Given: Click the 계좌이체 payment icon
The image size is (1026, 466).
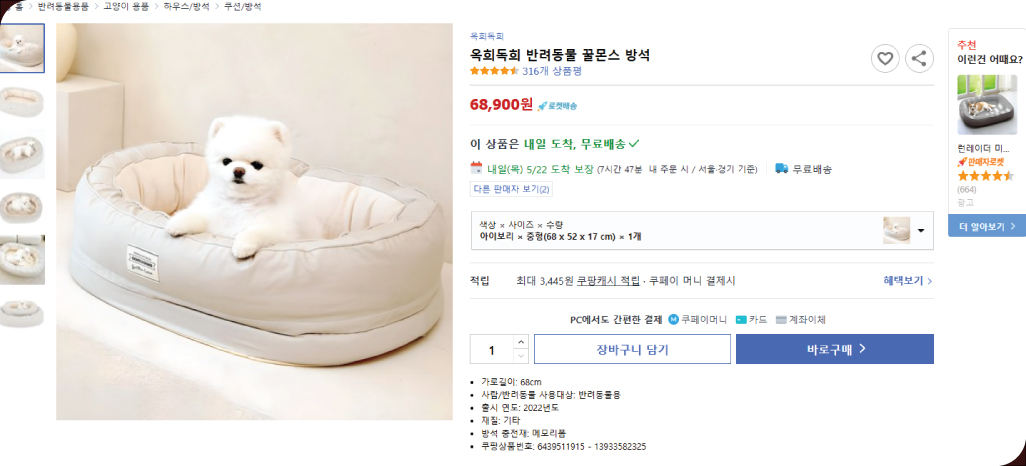Looking at the screenshot, I should [781, 320].
